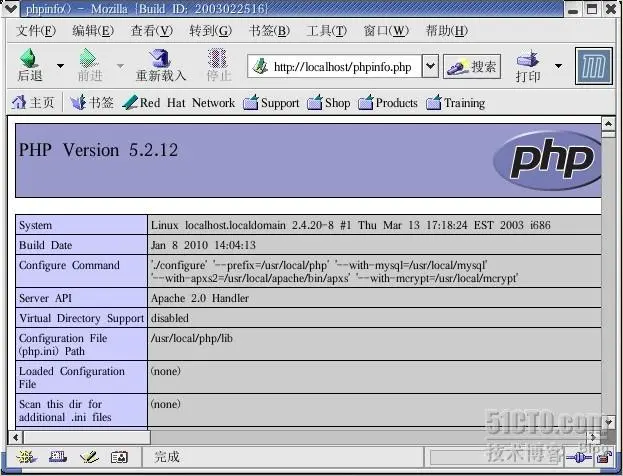Open the 窗口(W) Window menu

(x=386, y=31)
